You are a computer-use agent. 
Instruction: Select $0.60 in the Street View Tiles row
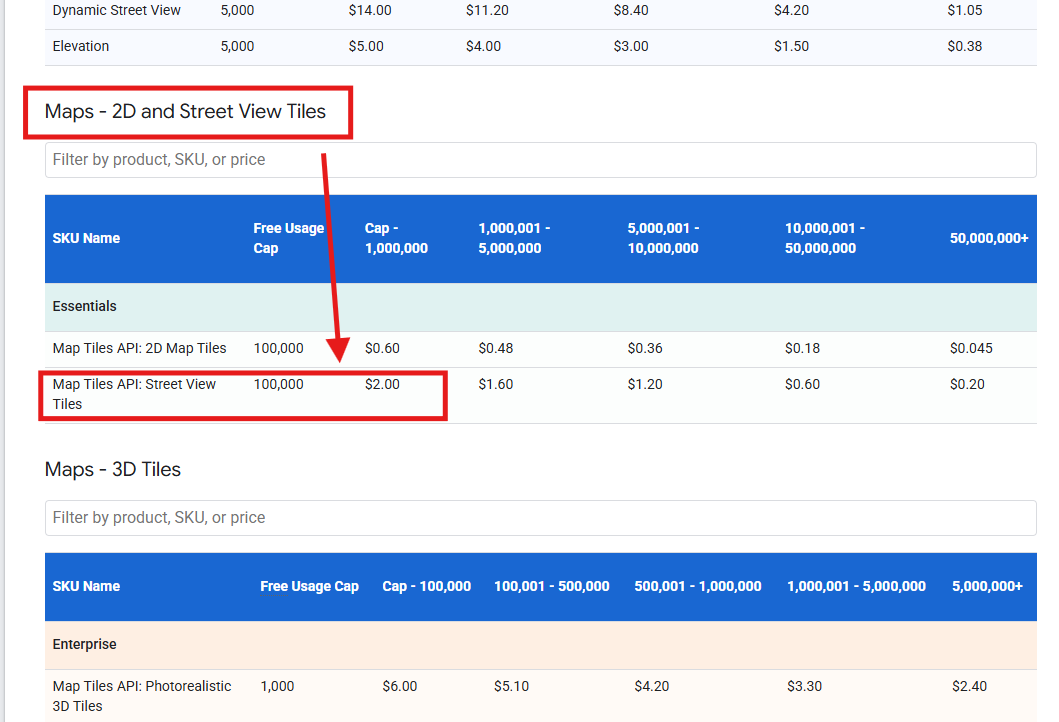point(802,384)
